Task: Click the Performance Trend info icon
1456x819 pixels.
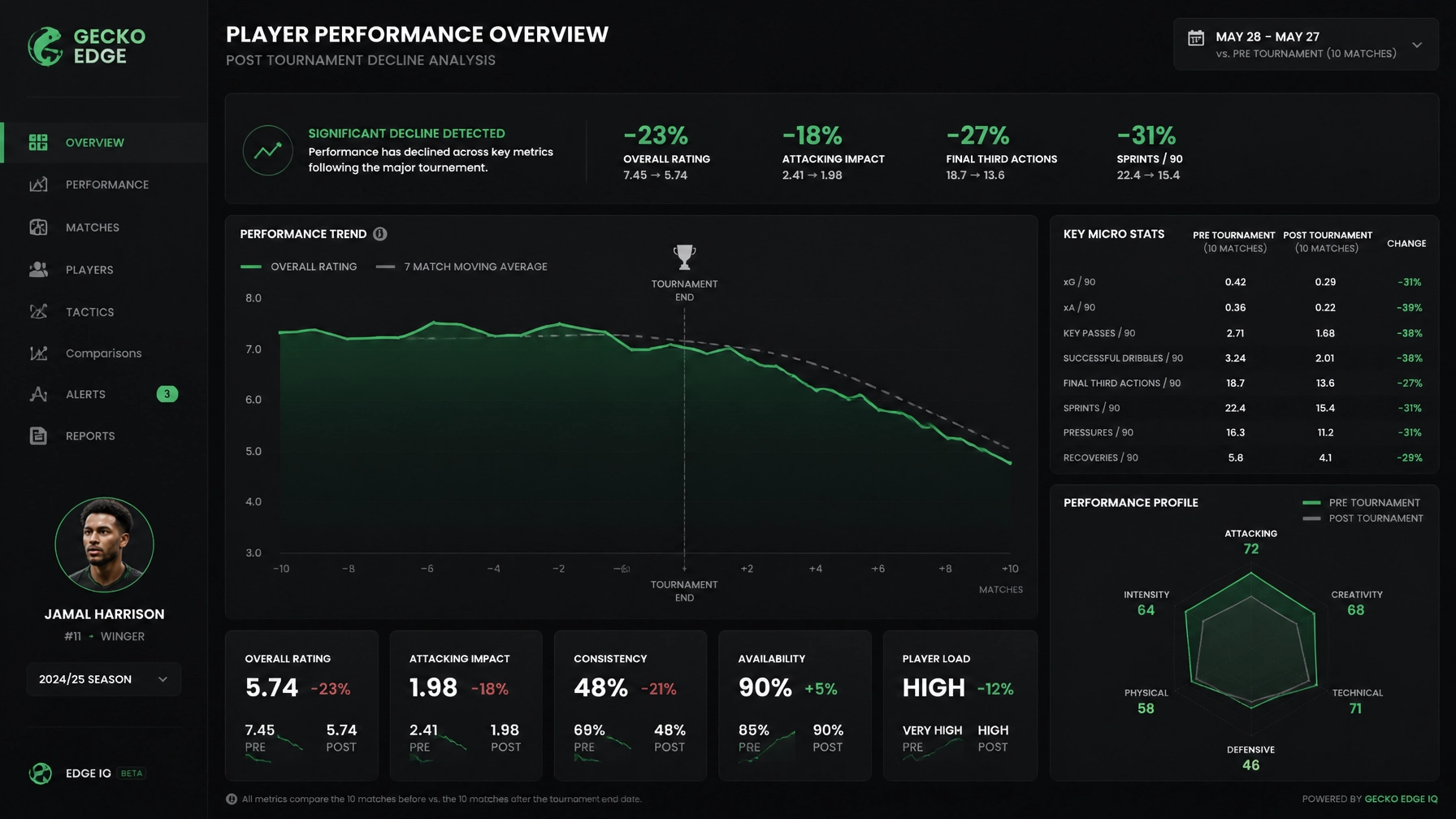Action: click(x=380, y=234)
